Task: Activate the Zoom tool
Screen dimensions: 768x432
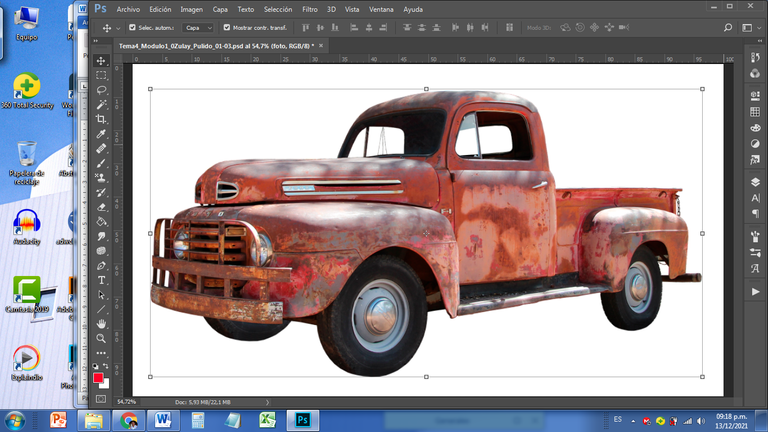Action: pos(102,339)
